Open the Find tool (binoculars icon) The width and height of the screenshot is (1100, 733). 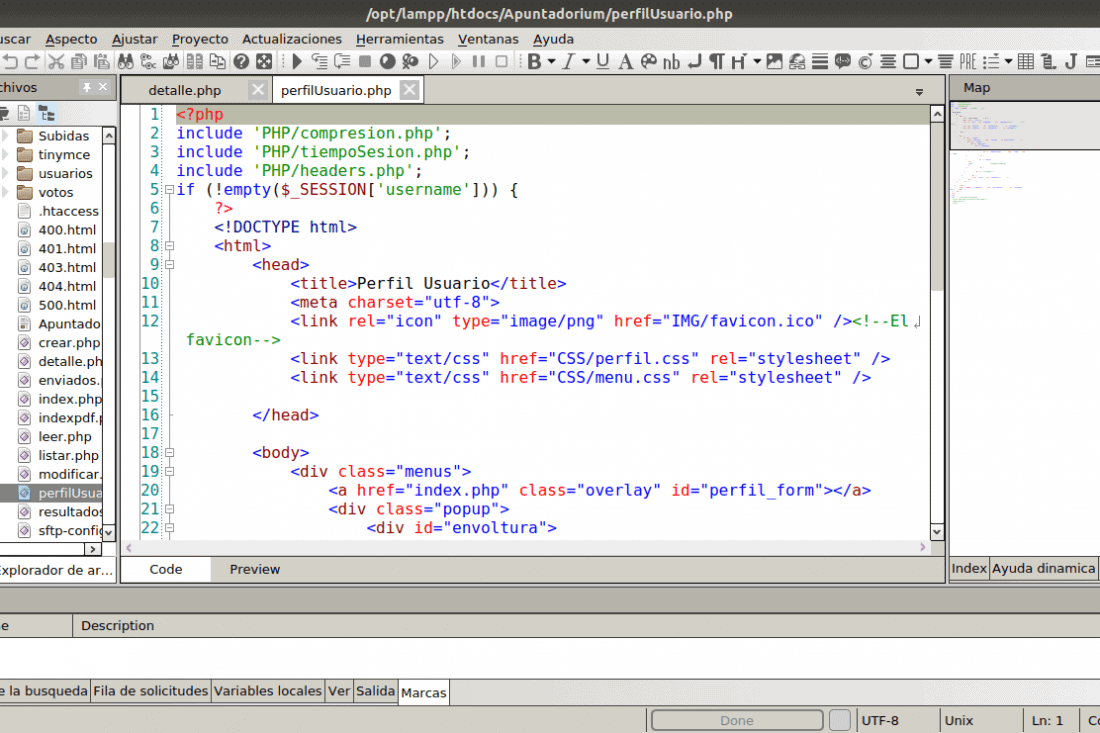pos(124,61)
